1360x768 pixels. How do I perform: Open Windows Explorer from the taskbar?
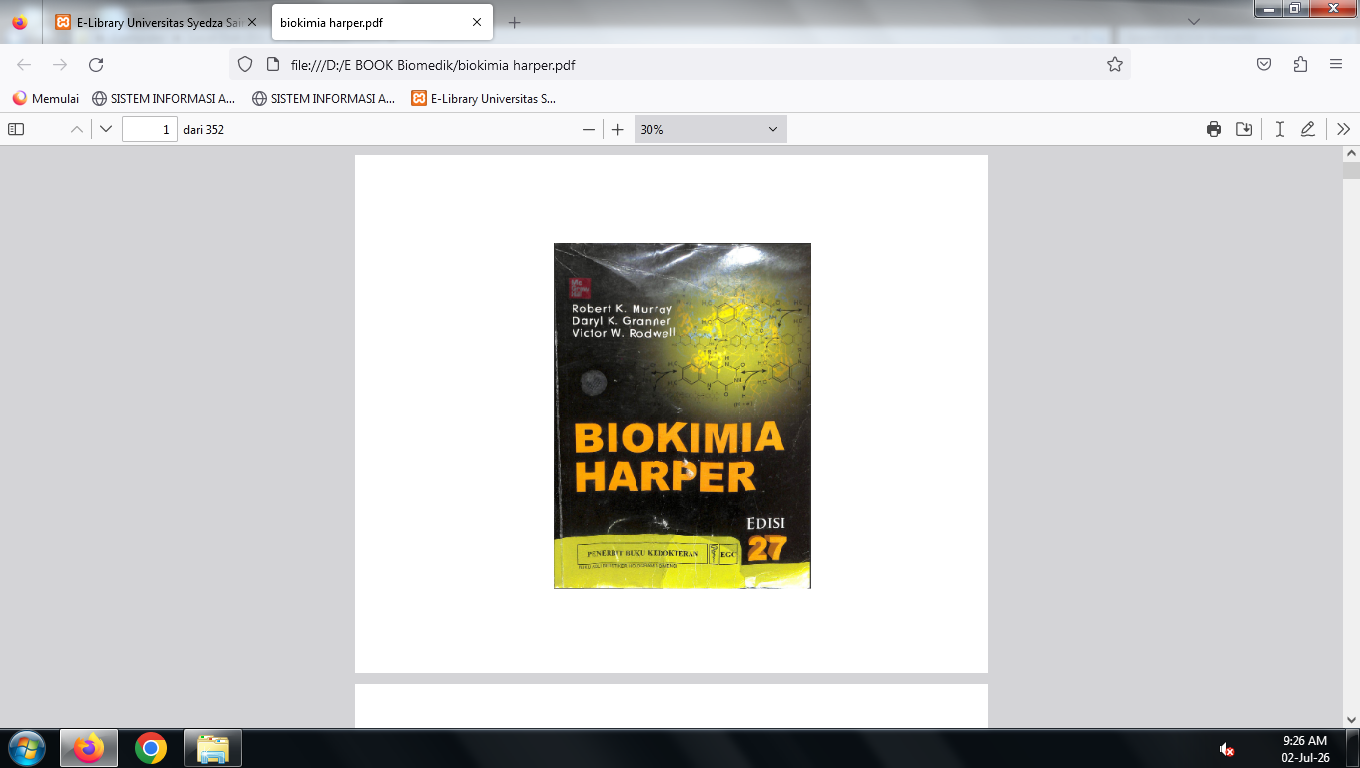[x=213, y=748]
